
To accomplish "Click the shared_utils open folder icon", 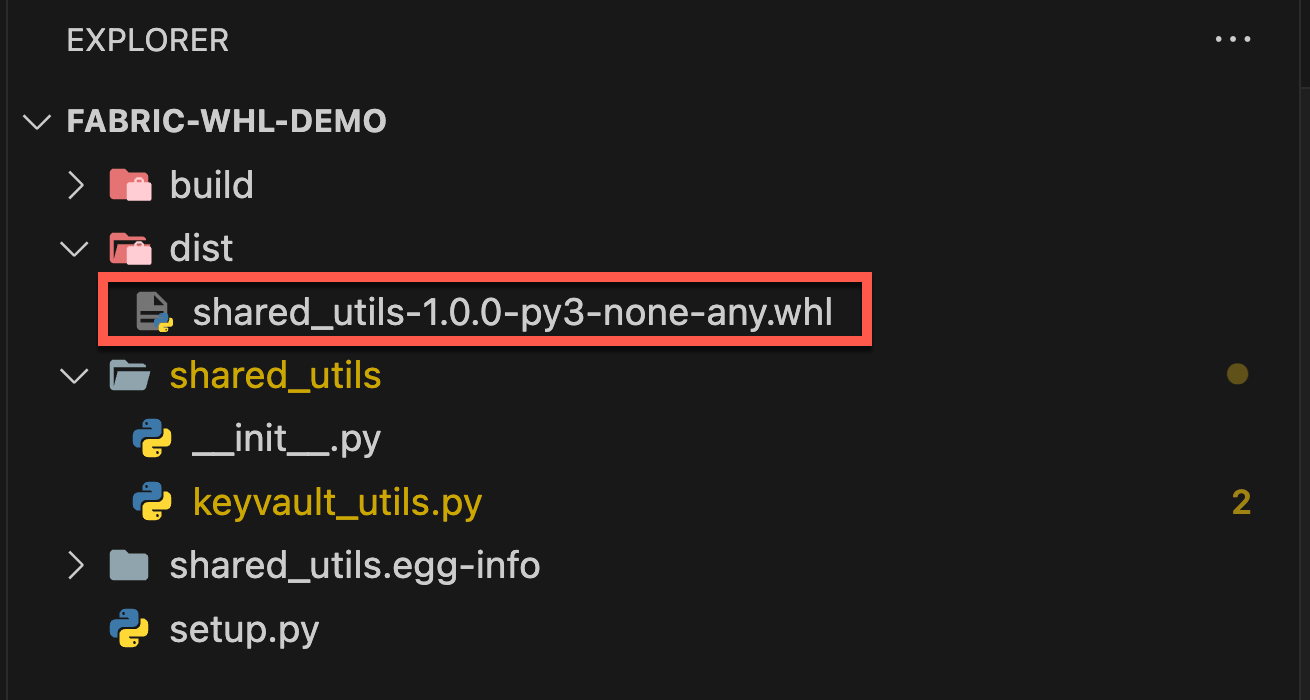I will 130,376.
